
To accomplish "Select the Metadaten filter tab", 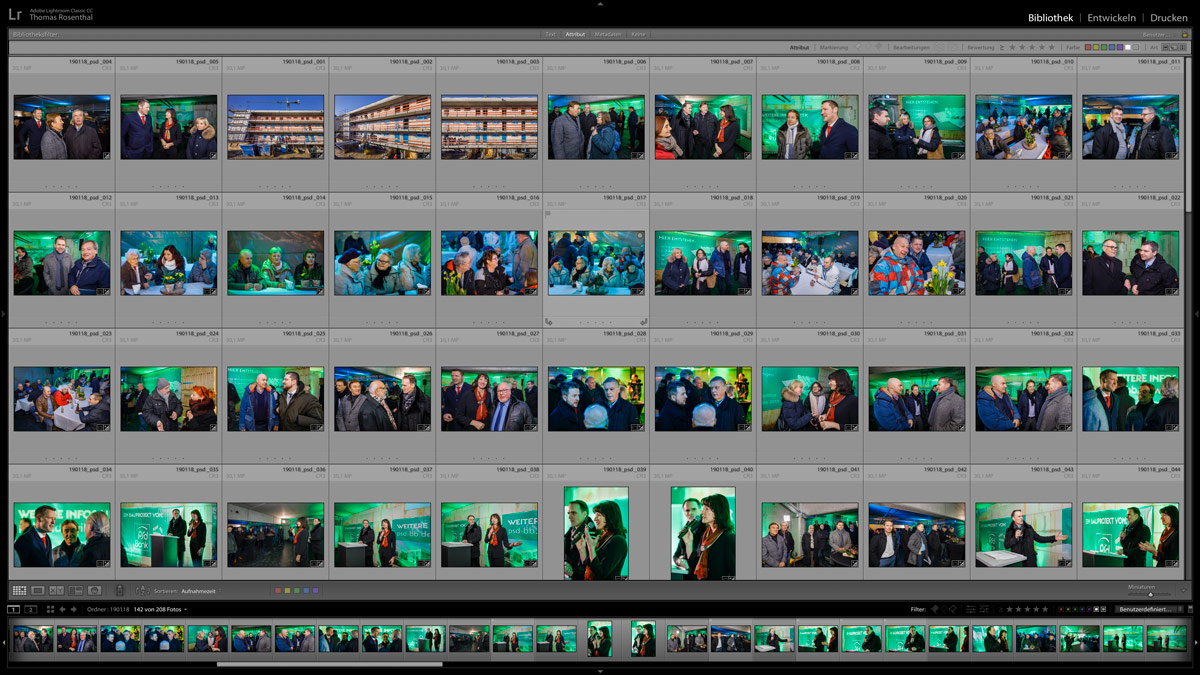I will click(607, 34).
